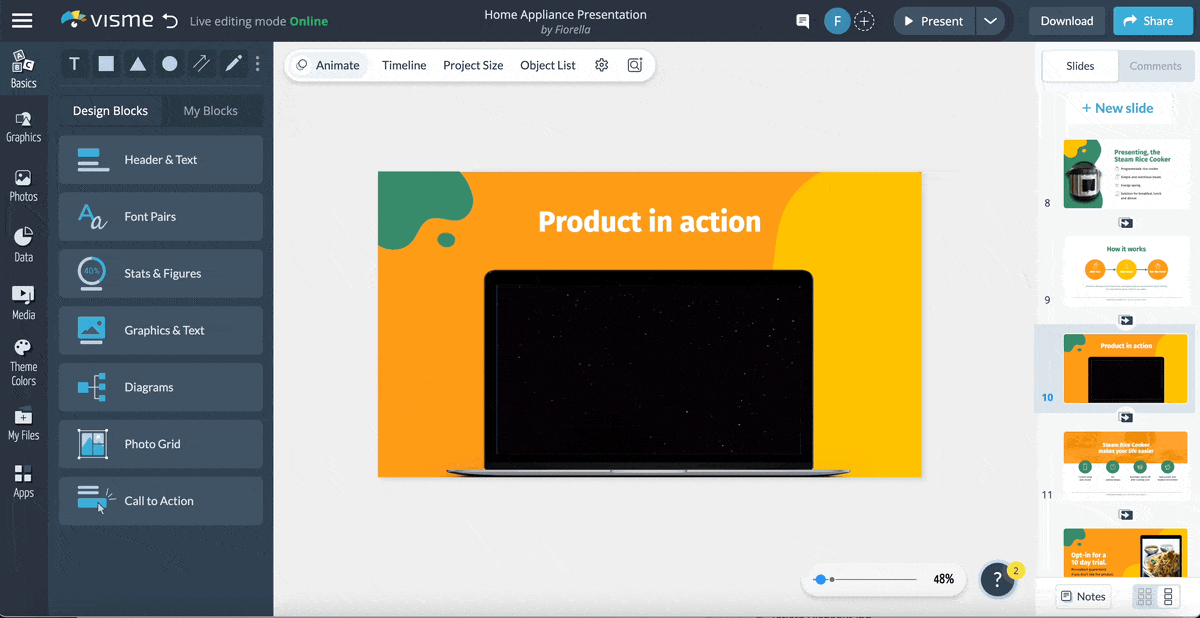Open the Comments tab
This screenshot has width=1200, height=618.
tap(1156, 66)
